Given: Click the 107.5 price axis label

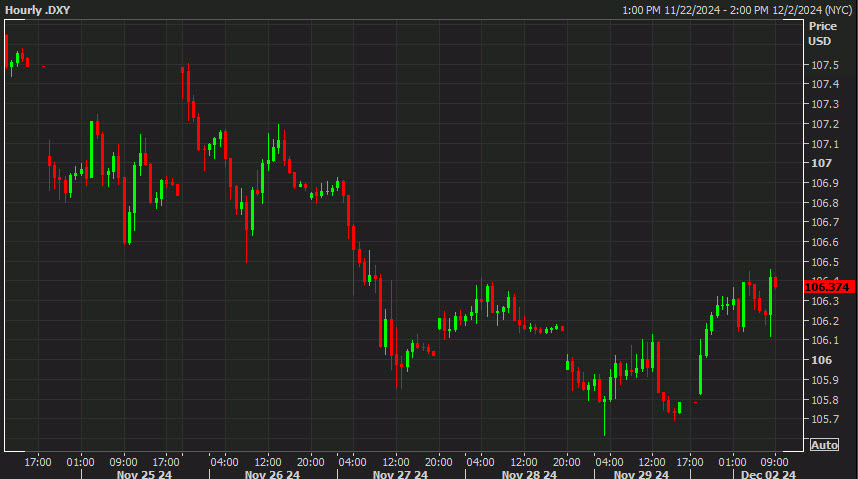Looking at the screenshot, I should click(825, 65).
